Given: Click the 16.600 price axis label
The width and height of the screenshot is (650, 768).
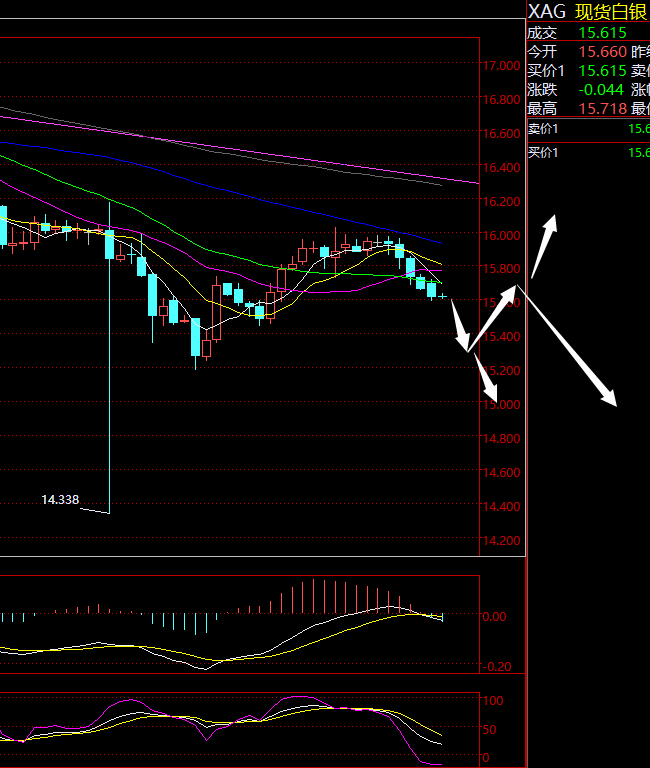Looking at the screenshot, I should 502,134.
